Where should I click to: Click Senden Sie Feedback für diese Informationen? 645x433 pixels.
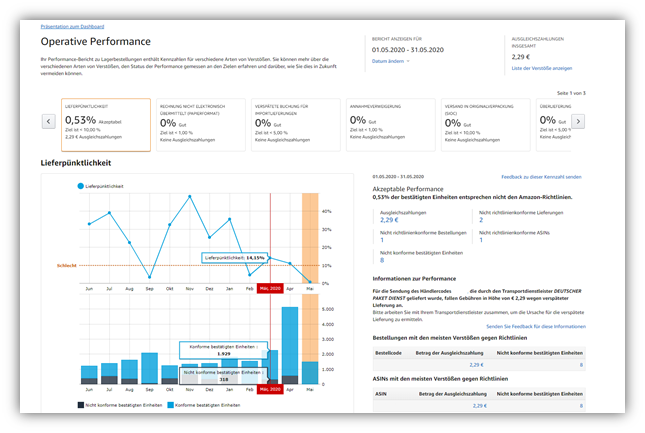[x=536, y=326]
